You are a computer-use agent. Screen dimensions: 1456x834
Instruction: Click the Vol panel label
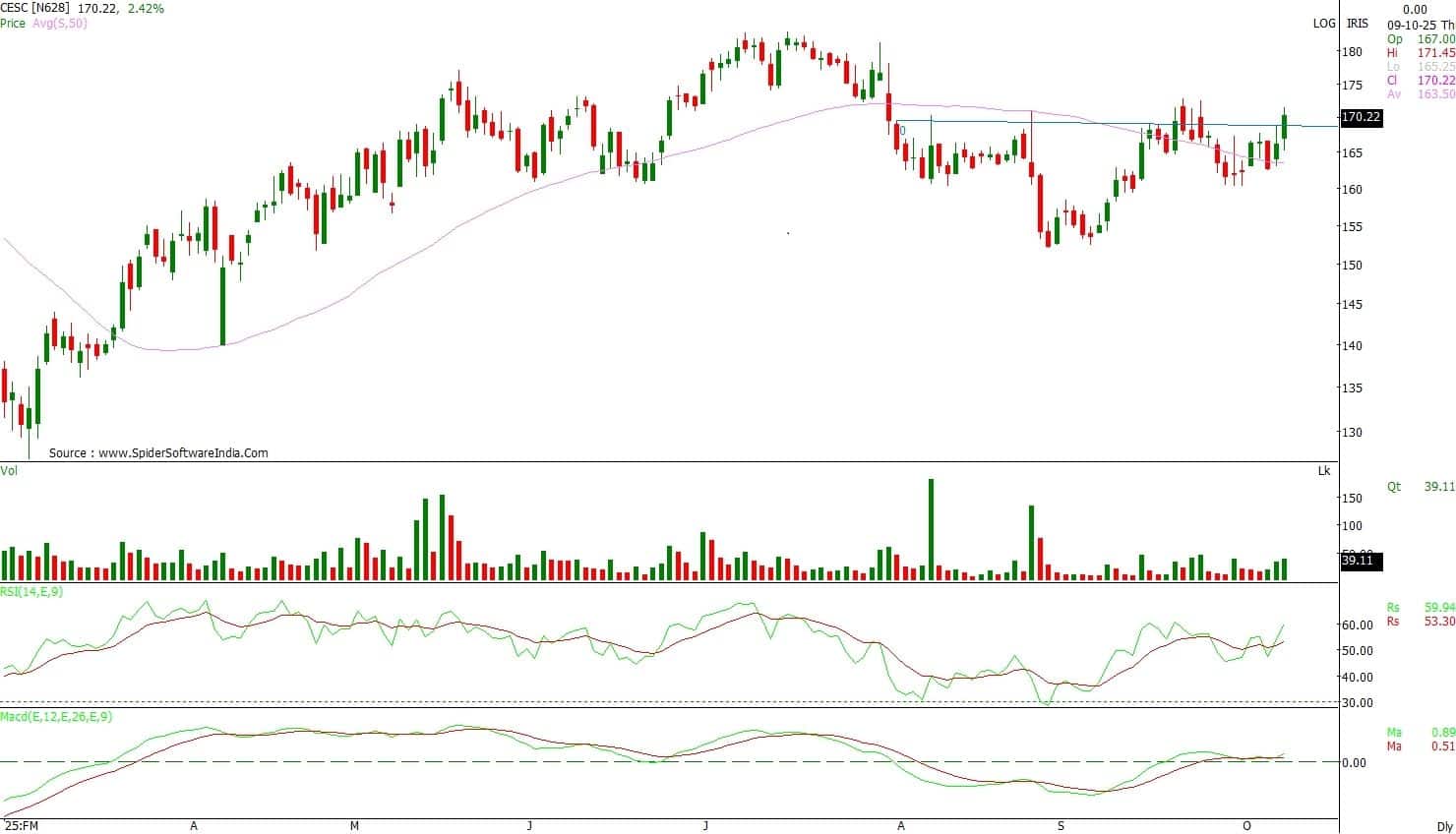[10, 471]
